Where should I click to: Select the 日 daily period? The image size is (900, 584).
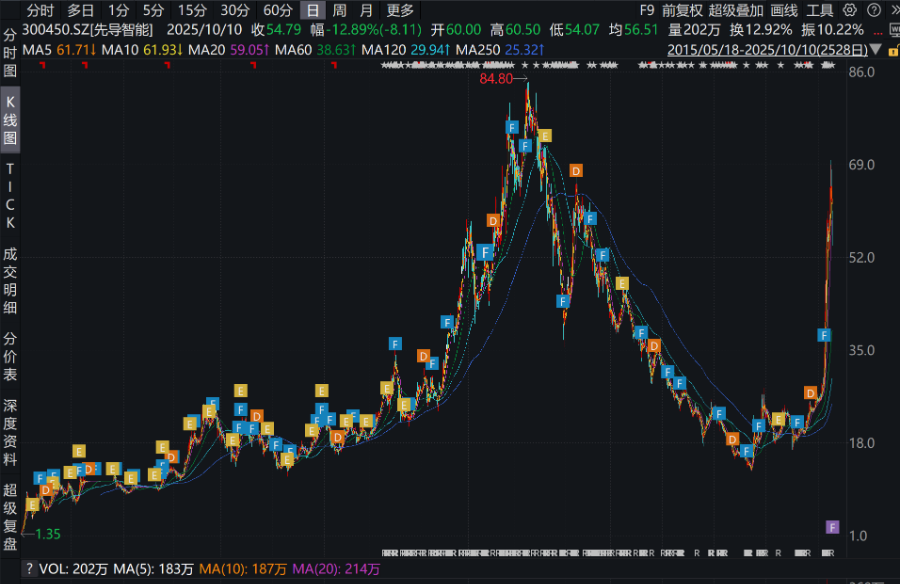pos(313,10)
